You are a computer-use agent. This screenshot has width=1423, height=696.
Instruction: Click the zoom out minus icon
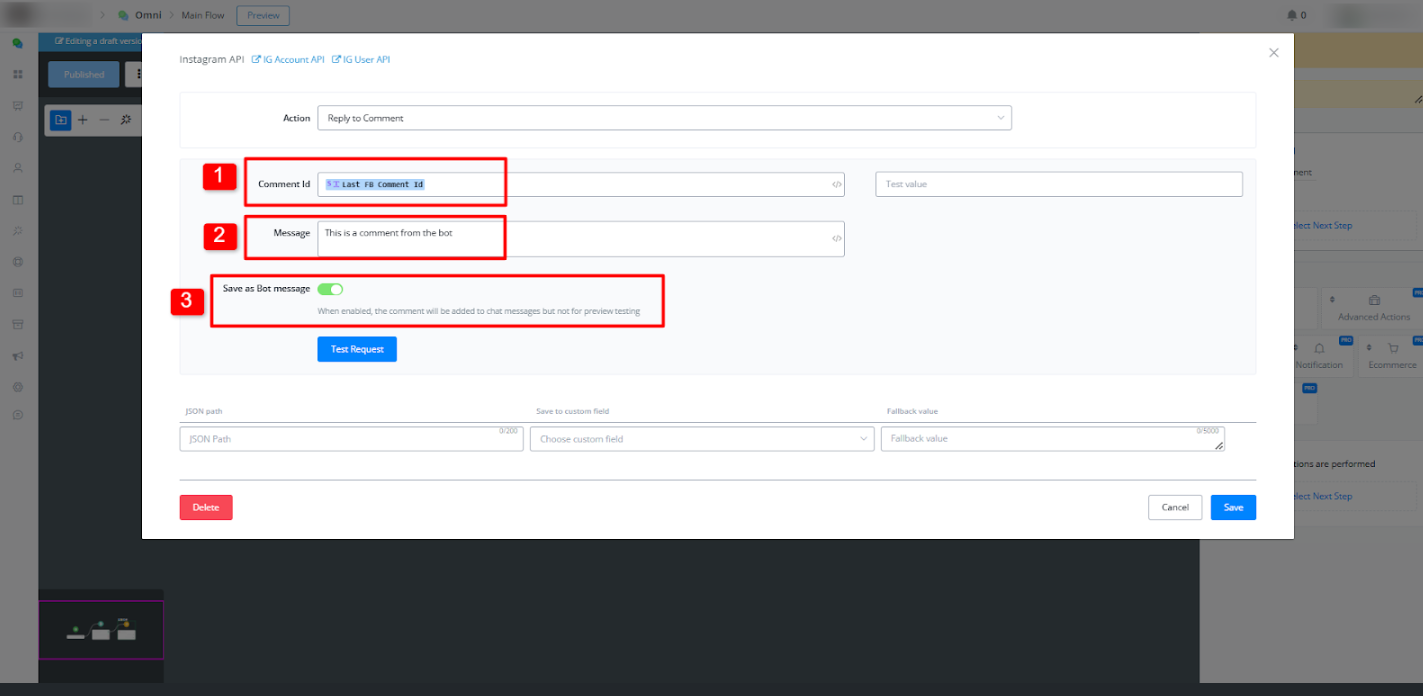pos(104,120)
